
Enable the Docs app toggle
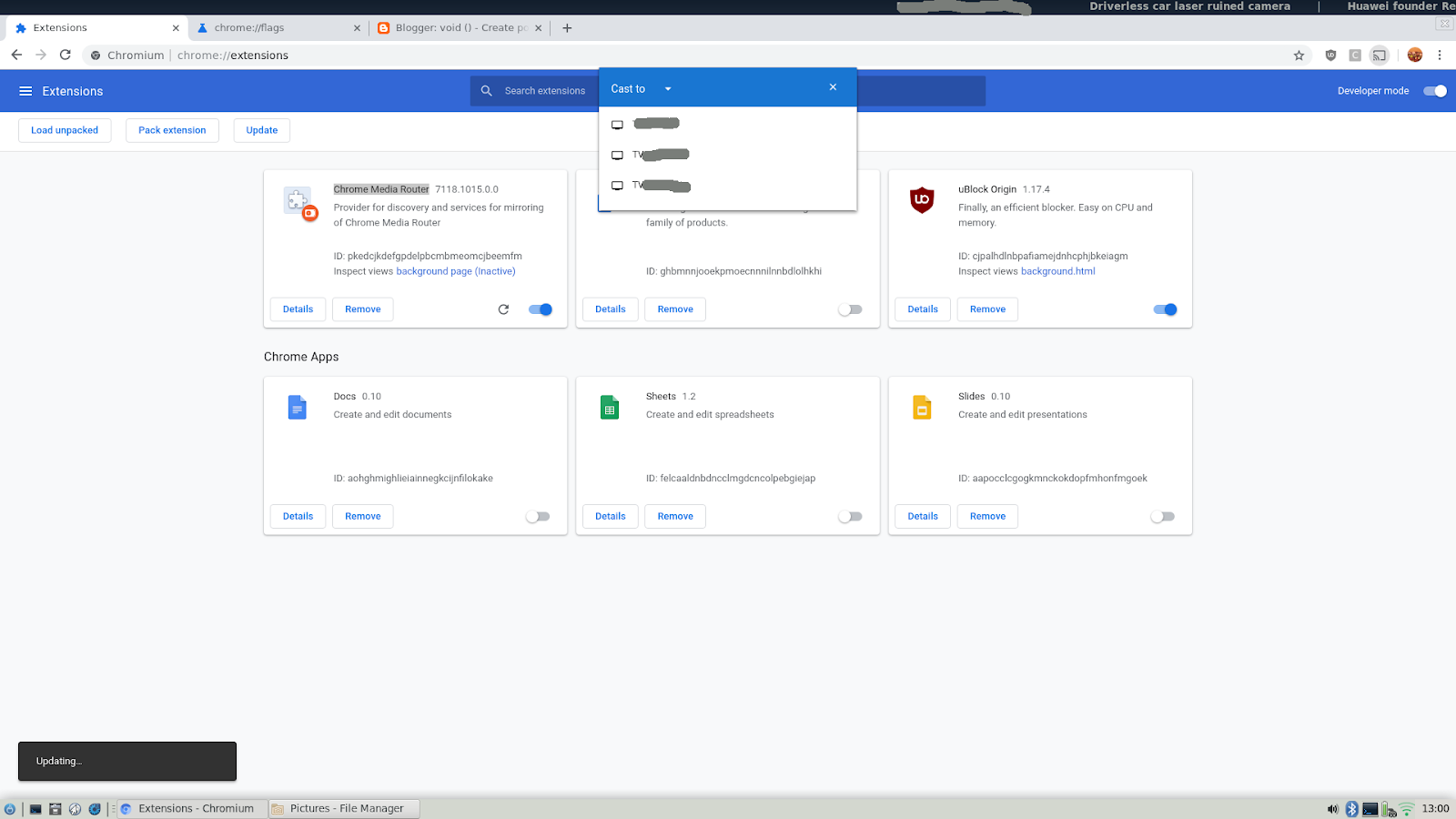pyautogui.click(x=538, y=517)
